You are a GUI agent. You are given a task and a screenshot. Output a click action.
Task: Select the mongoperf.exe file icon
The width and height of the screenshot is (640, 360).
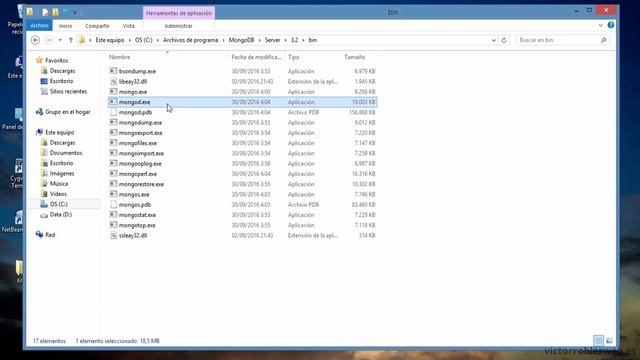113,173
